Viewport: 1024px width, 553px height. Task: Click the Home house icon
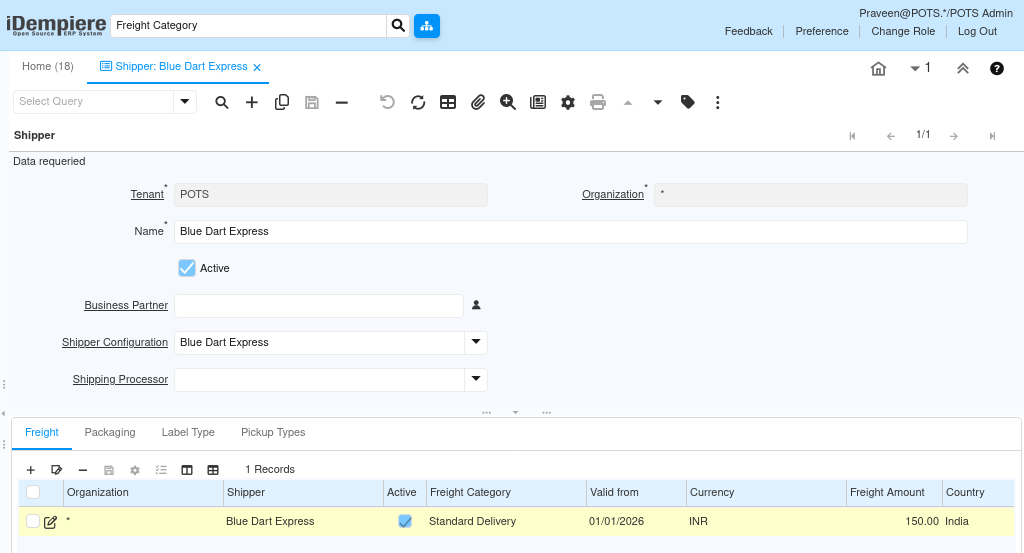click(878, 69)
